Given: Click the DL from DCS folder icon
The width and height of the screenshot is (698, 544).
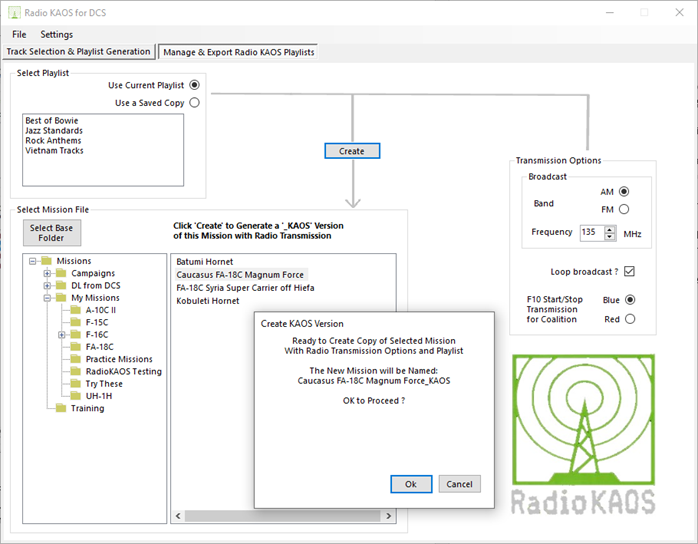Looking at the screenshot, I should click(61, 285).
